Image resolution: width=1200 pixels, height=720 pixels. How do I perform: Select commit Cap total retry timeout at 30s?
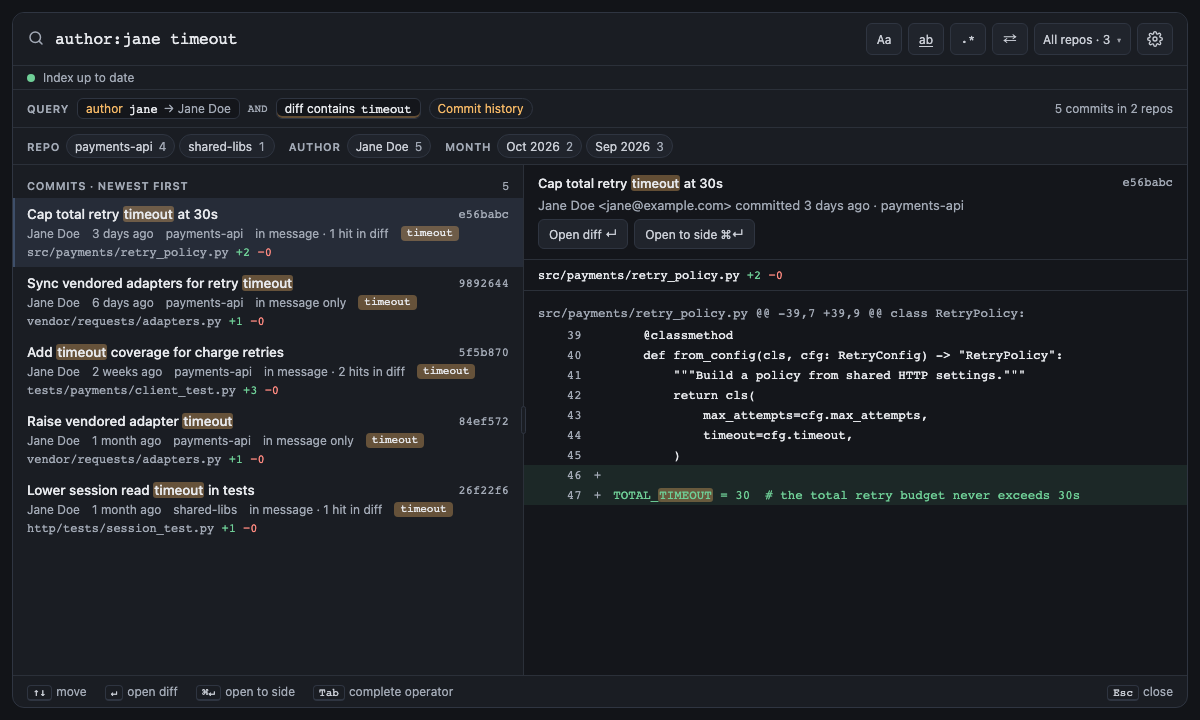point(268,232)
